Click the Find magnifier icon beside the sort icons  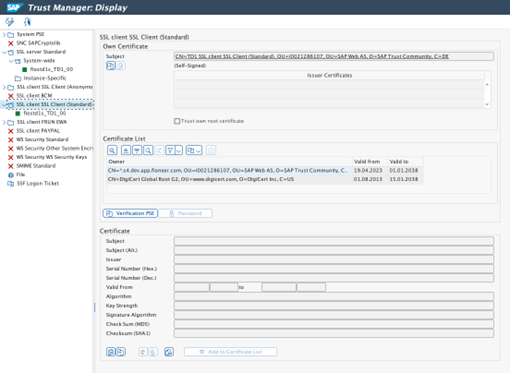pyautogui.click(x=148, y=151)
